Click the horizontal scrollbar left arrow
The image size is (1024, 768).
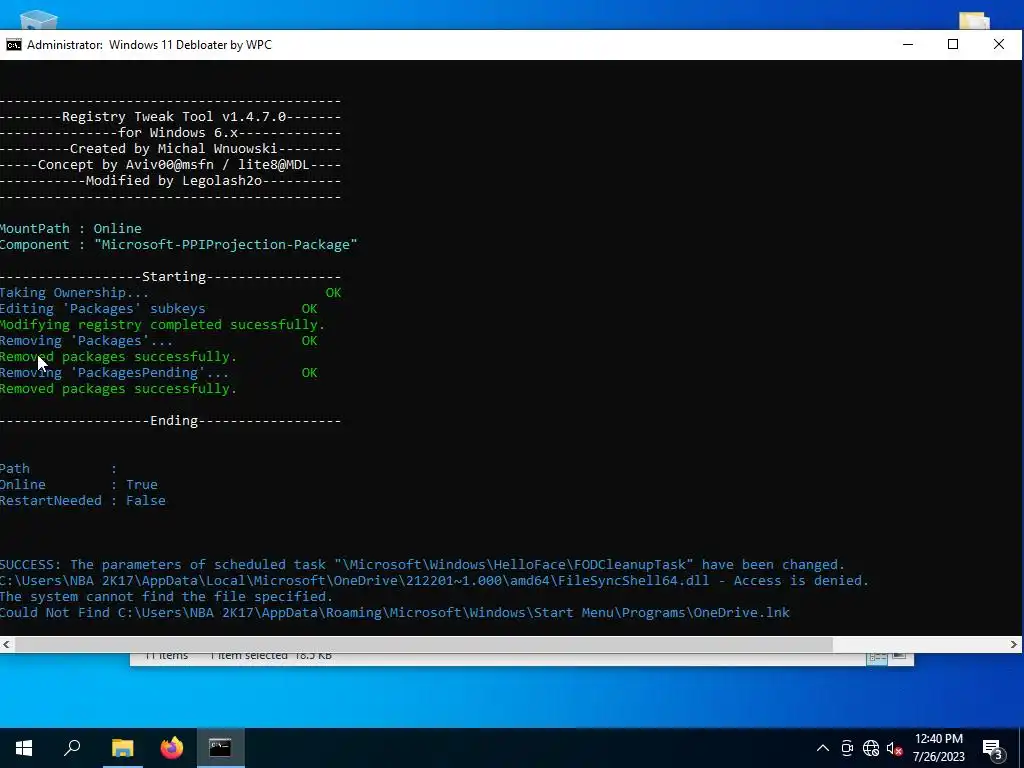click(x=6, y=644)
